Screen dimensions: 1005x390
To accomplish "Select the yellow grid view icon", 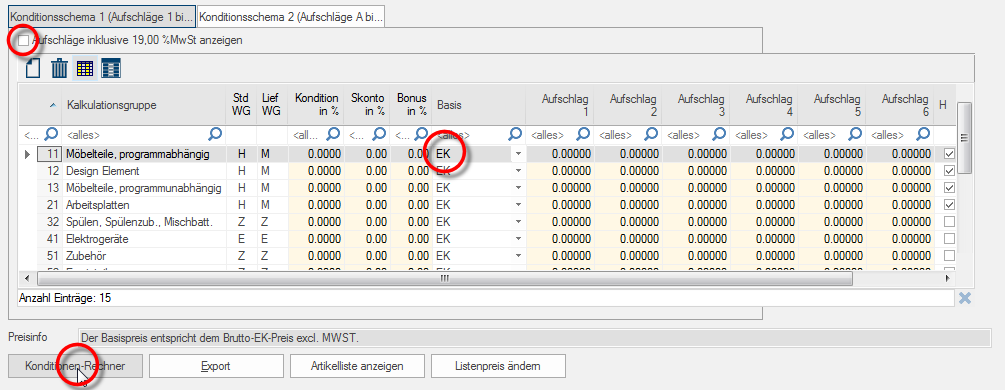I will pos(85,68).
